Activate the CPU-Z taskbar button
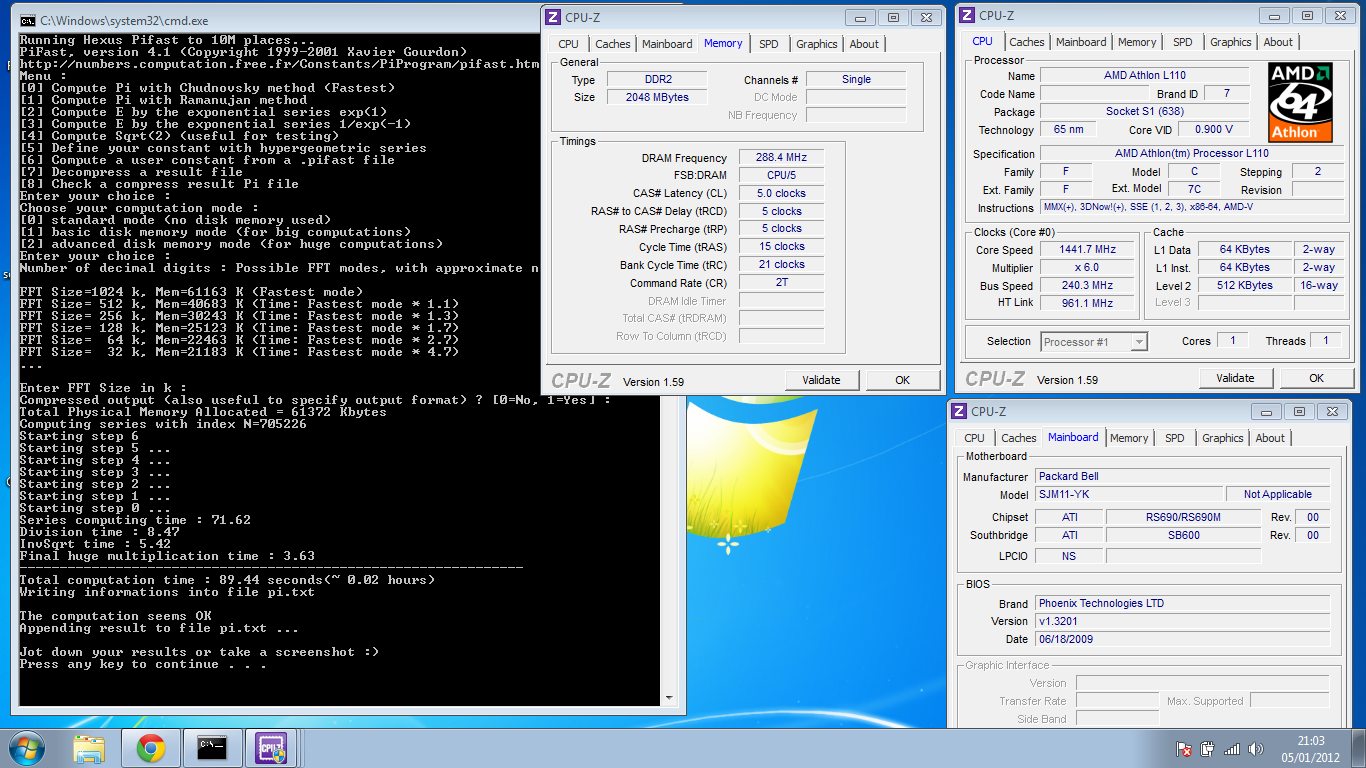 click(273, 748)
